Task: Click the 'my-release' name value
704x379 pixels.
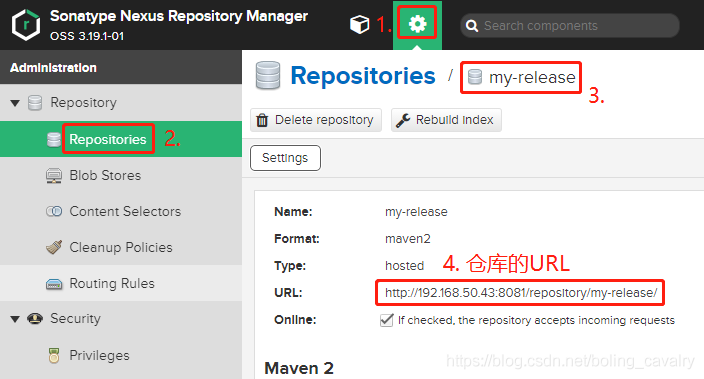Action: click(x=416, y=212)
